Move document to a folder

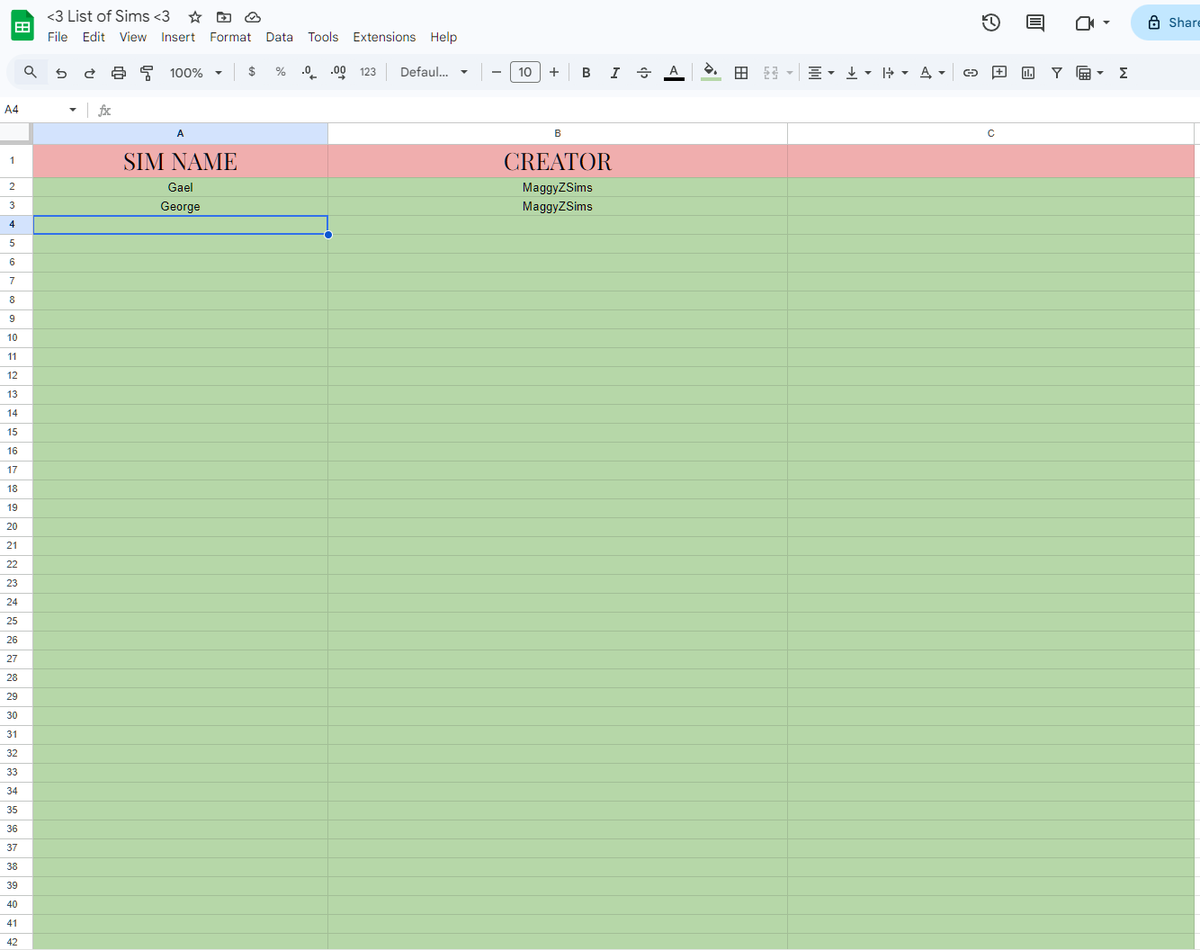(223, 17)
